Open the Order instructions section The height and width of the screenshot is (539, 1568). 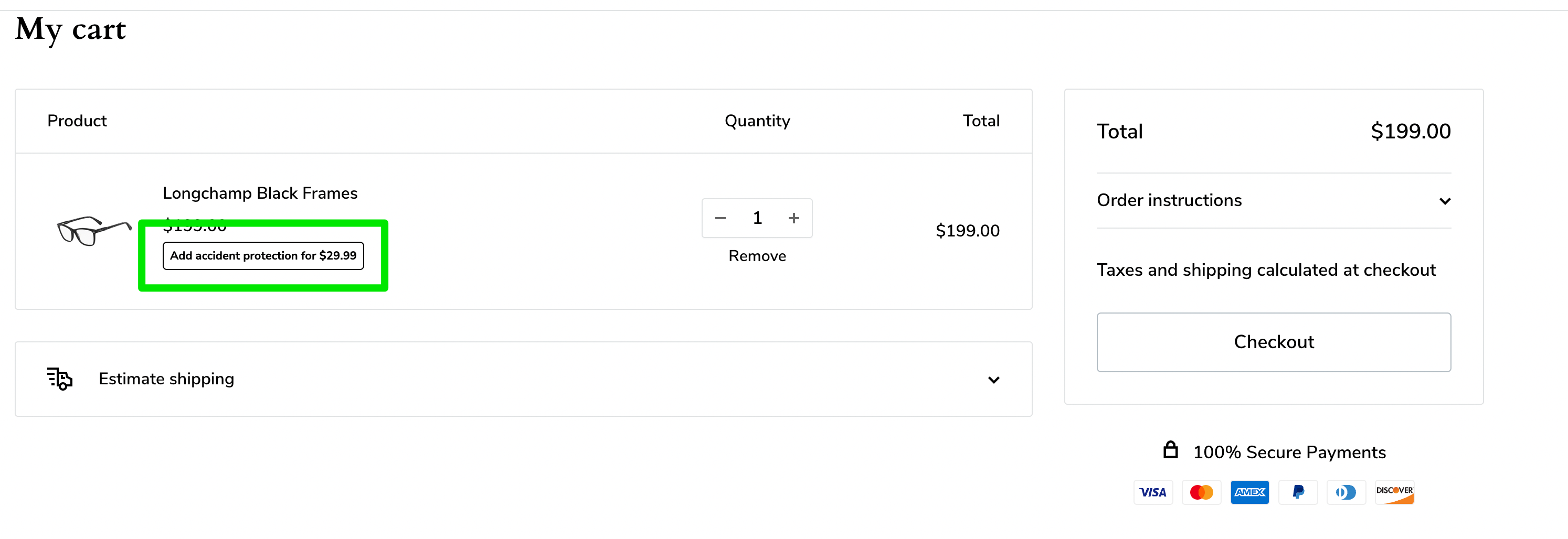click(1169, 201)
